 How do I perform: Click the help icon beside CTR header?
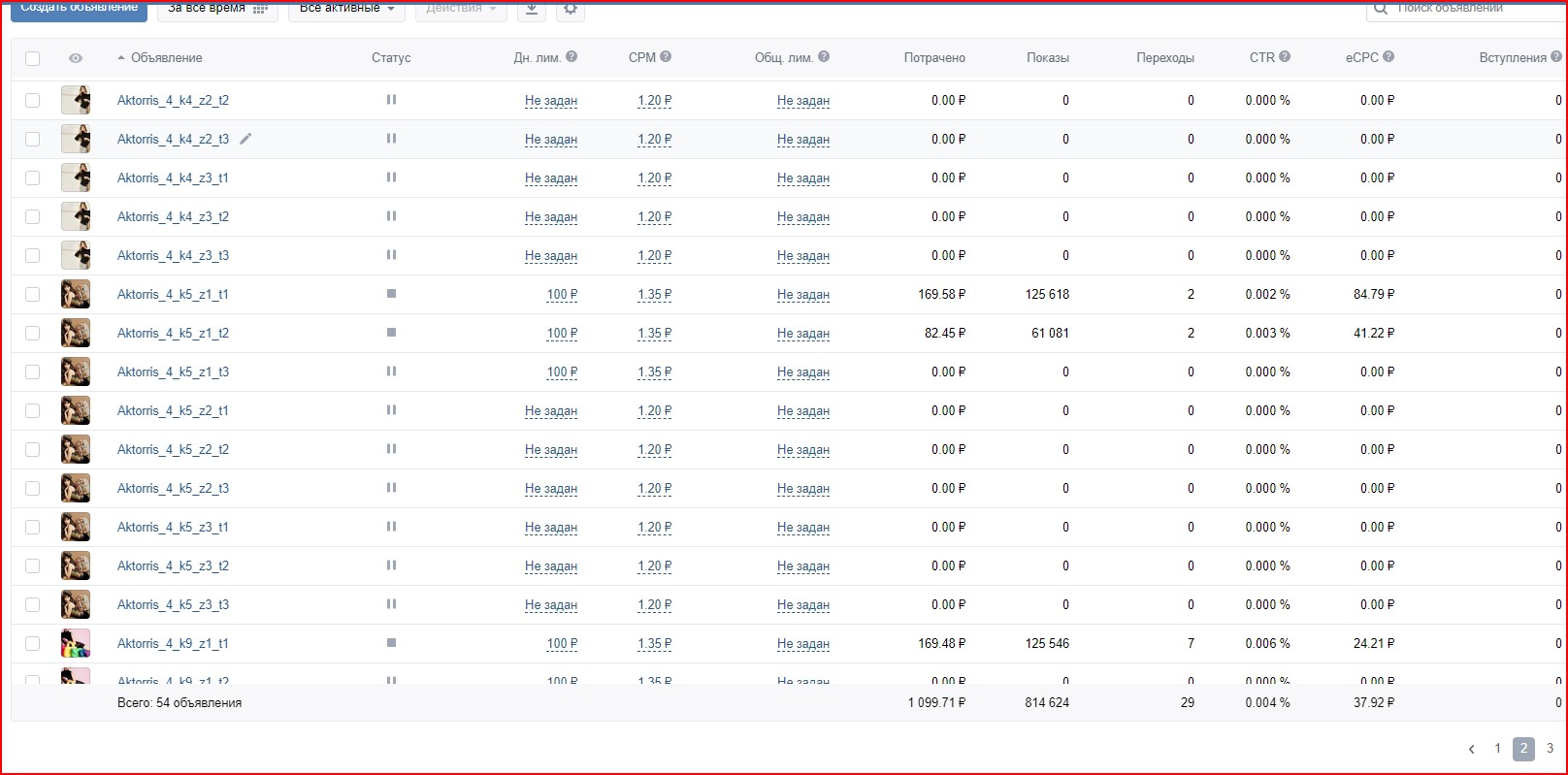[1285, 57]
